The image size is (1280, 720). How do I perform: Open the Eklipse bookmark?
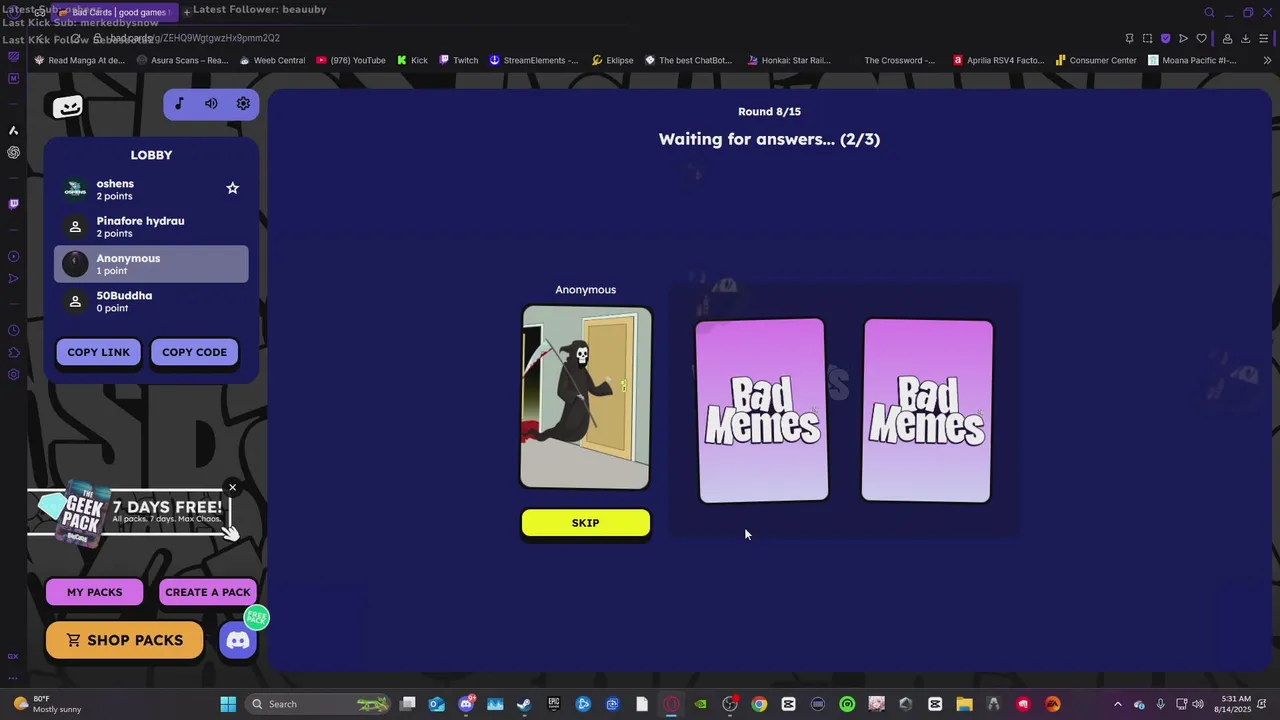613,60
